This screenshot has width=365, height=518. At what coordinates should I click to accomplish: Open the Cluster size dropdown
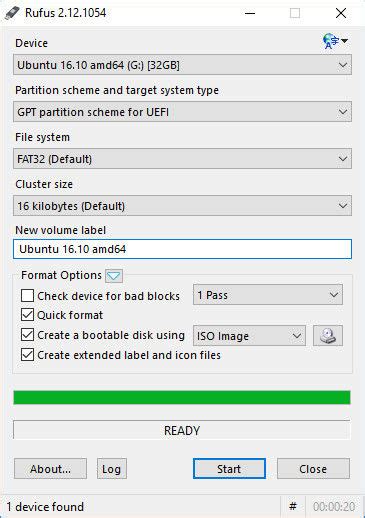(182, 206)
